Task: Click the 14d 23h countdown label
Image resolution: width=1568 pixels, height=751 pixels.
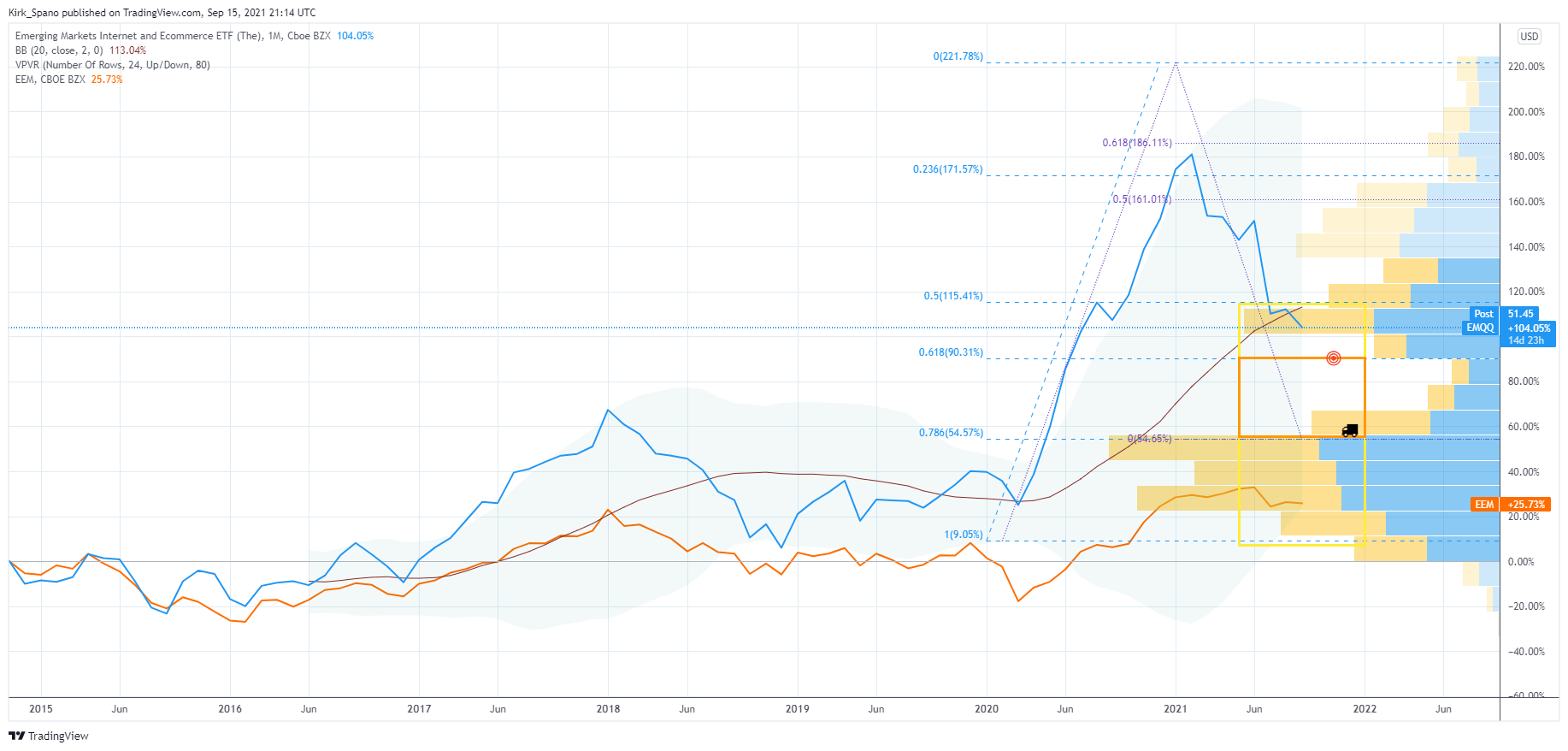Action: pyautogui.click(x=1526, y=340)
